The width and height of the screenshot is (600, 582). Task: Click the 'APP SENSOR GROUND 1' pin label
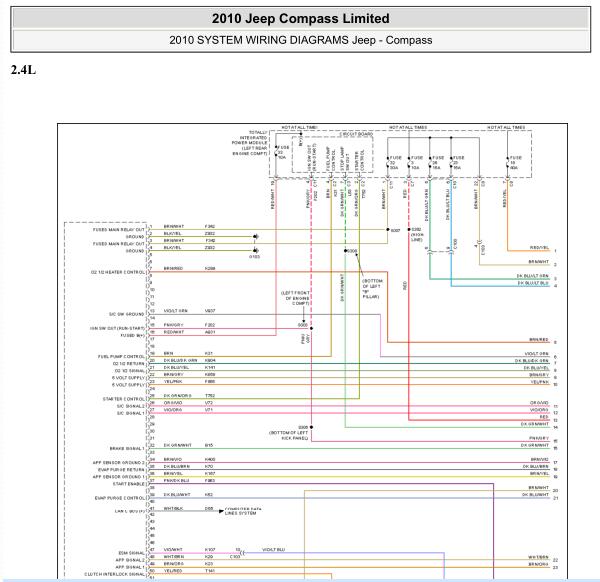119,477
